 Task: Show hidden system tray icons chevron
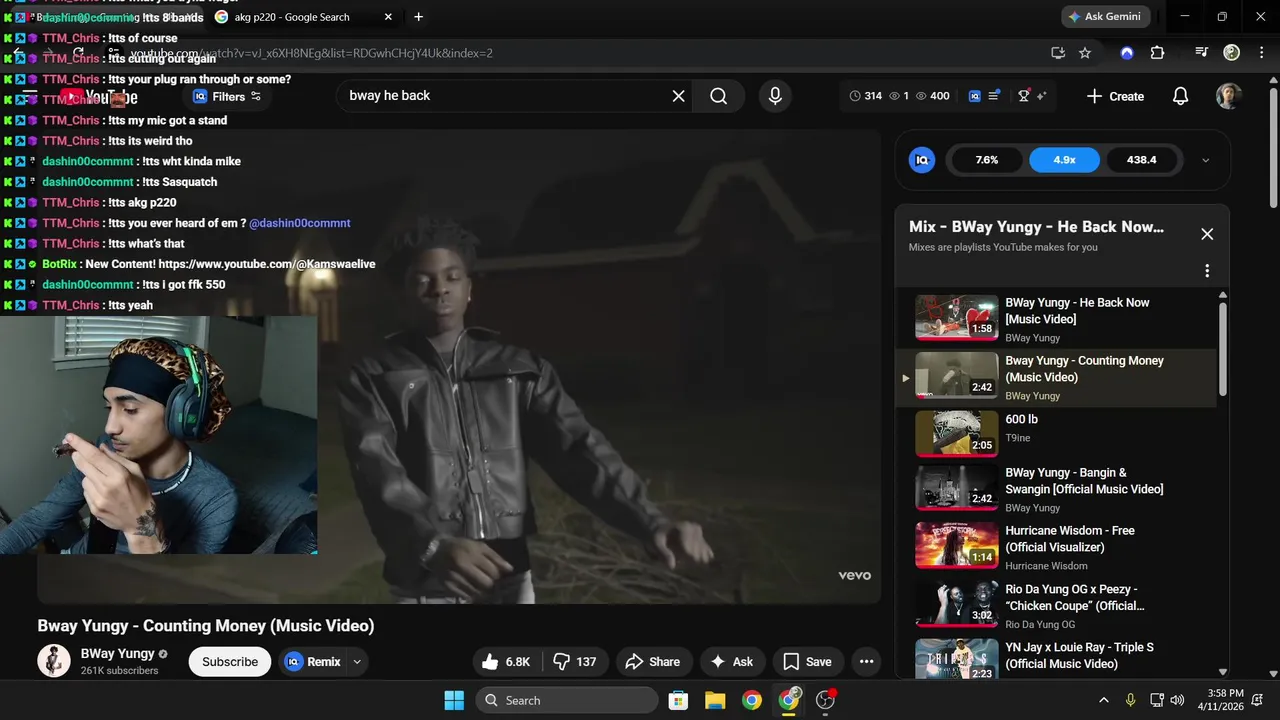click(1104, 700)
